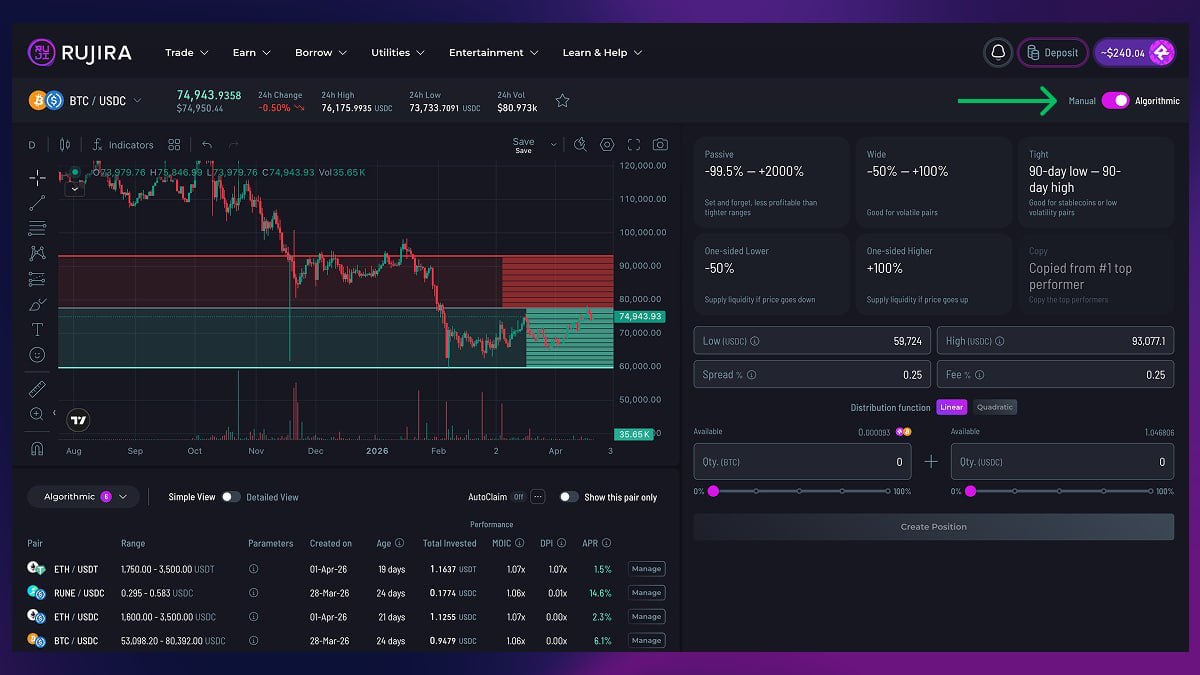Select the trend line drawing tool

[37, 203]
